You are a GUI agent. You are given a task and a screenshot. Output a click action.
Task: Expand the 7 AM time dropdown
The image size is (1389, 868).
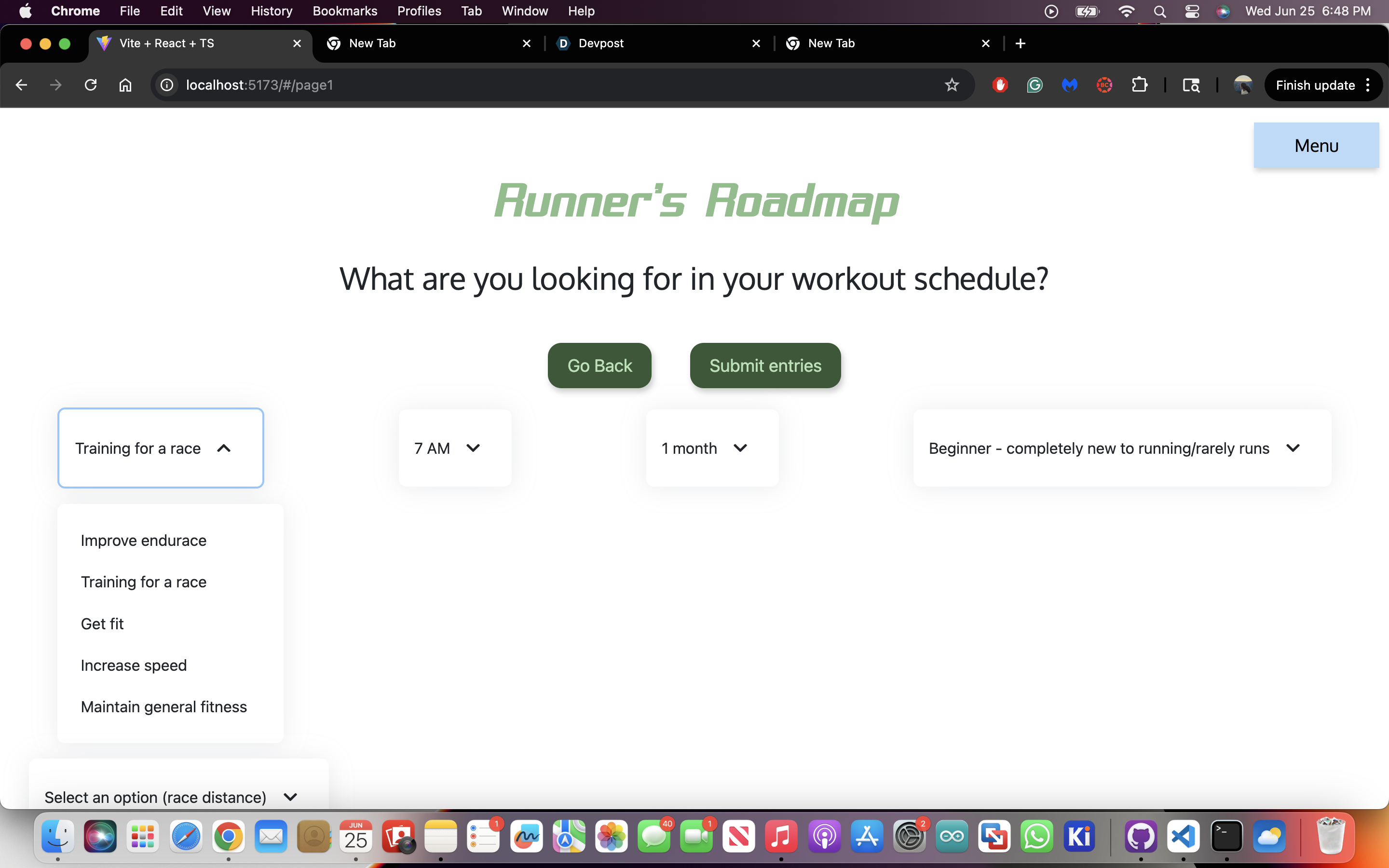[455, 448]
